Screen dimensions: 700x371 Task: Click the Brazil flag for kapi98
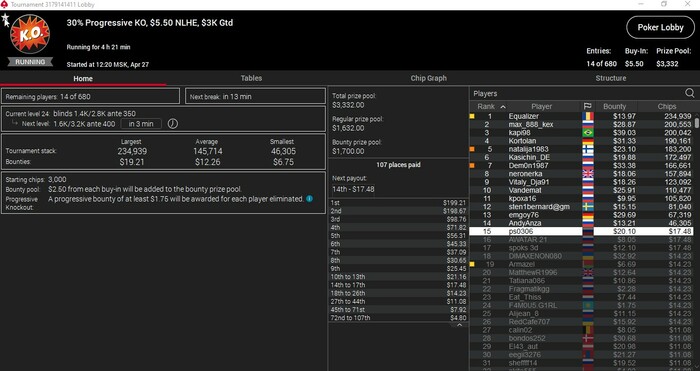click(x=588, y=133)
